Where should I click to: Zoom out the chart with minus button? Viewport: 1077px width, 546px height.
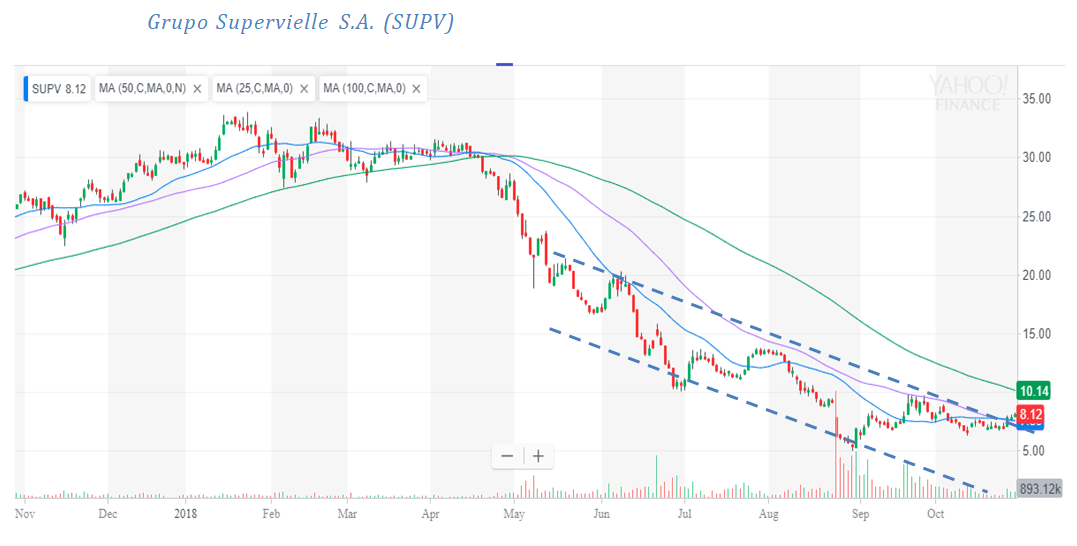[508, 456]
